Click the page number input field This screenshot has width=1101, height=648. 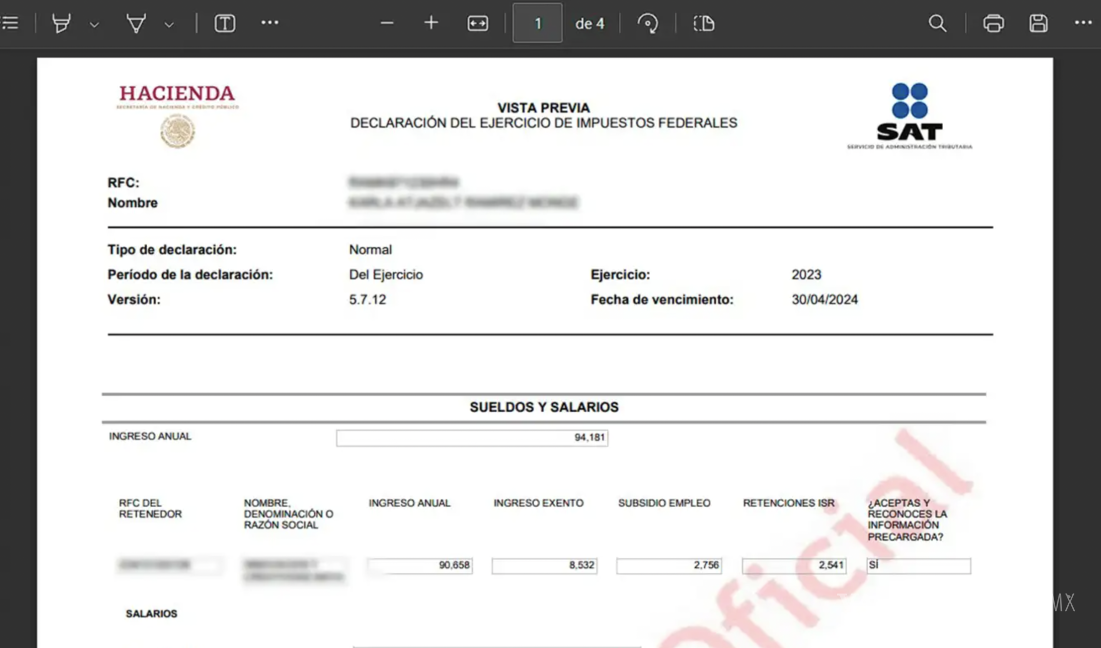(537, 23)
